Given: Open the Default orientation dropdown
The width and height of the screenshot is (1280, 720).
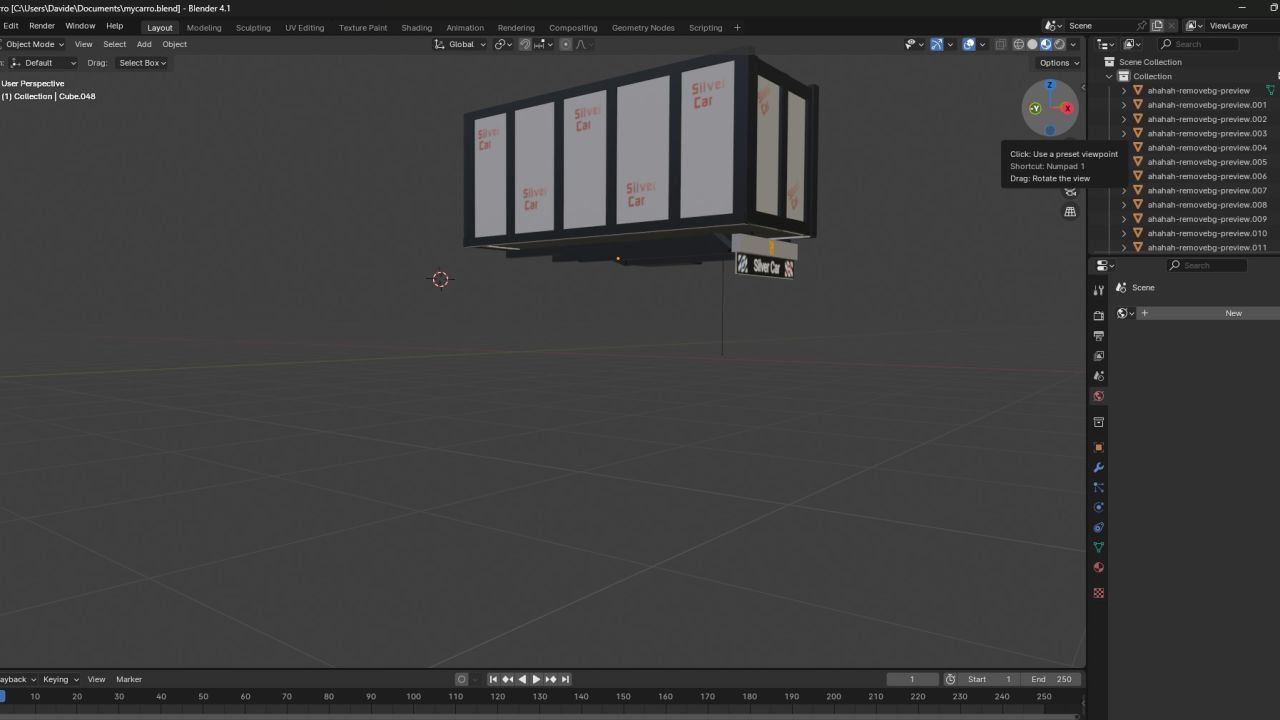Looking at the screenshot, I should click(x=42, y=63).
